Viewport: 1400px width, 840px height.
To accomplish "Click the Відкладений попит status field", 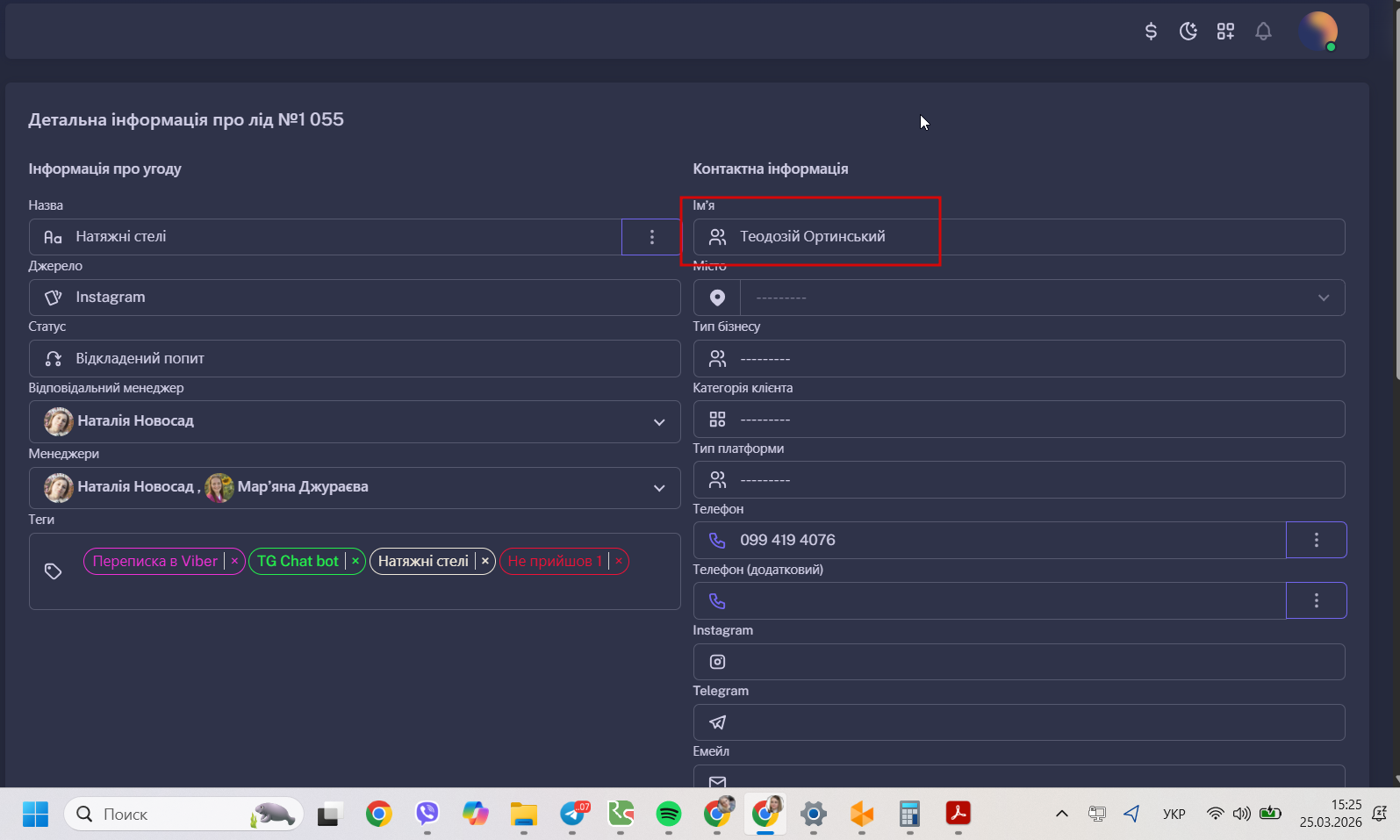I will pos(355,358).
